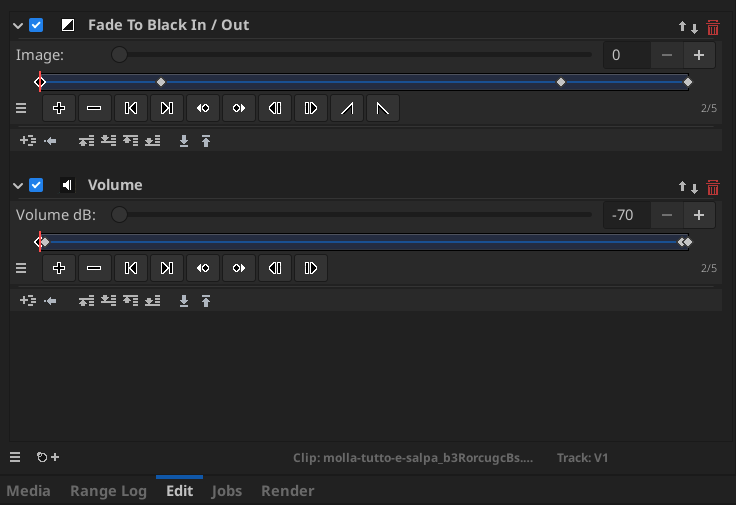The height and width of the screenshot is (505, 736).
Task: Open the Volume keyframe editor hamburger menu
Action: click(21, 268)
